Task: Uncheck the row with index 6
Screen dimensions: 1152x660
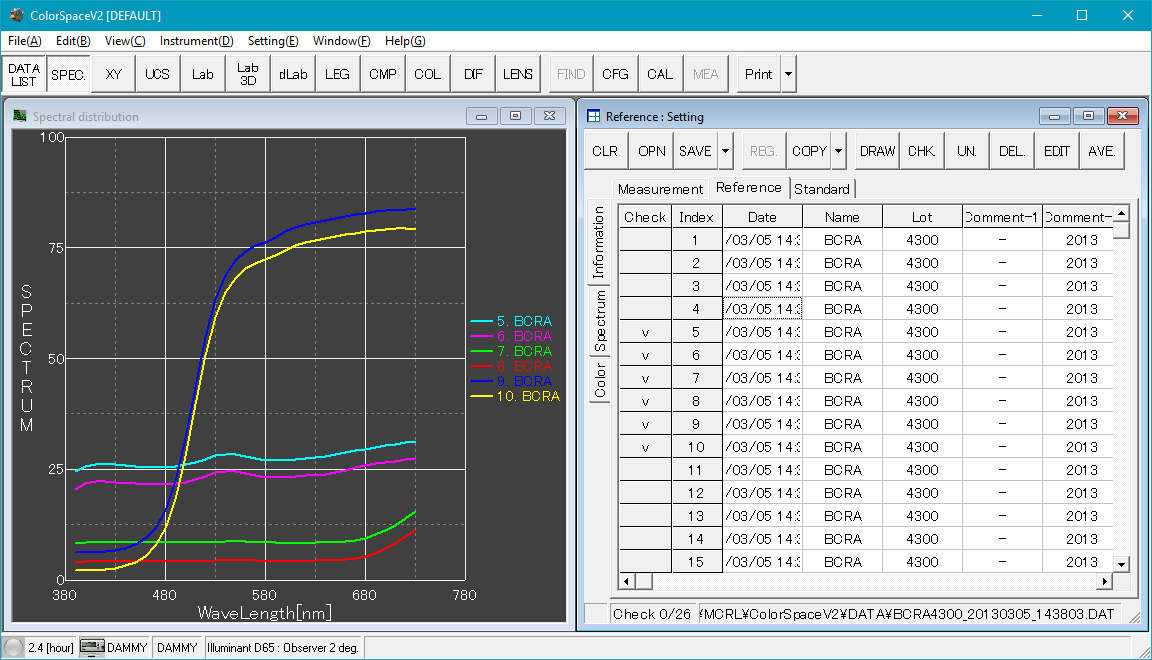Action: 645,355
